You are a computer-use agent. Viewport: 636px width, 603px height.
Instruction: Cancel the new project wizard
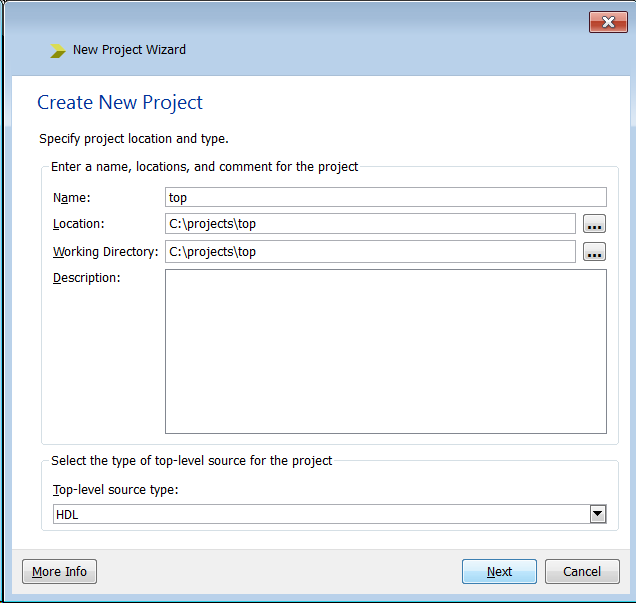point(582,572)
